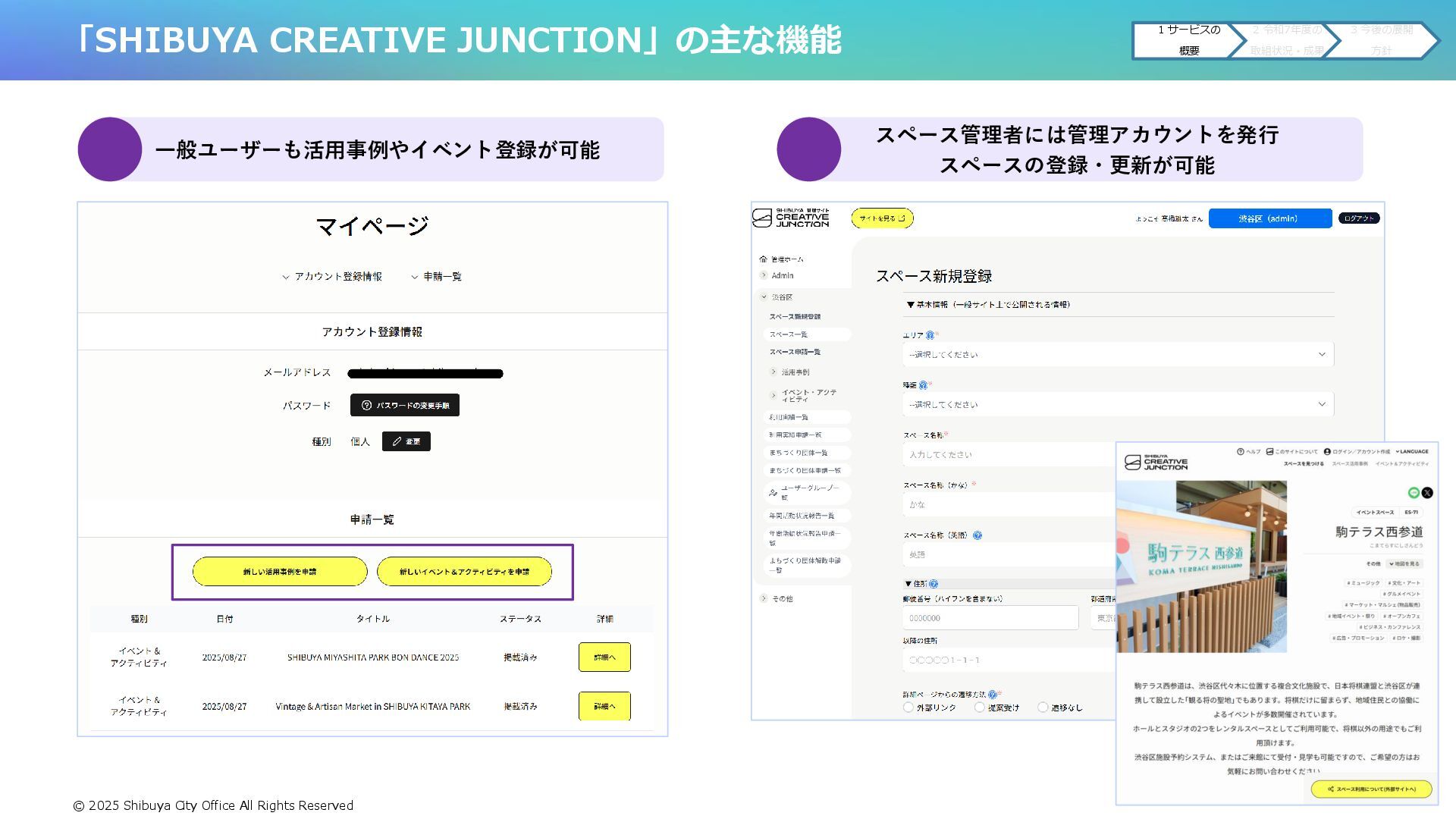Click the ログアウト button
The width and height of the screenshot is (1456, 819).
click(1358, 218)
